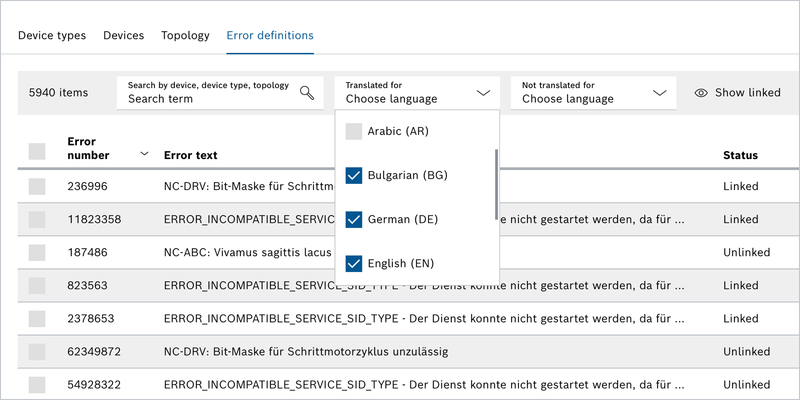Collapse the Translated for language dropdown

(483, 93)
